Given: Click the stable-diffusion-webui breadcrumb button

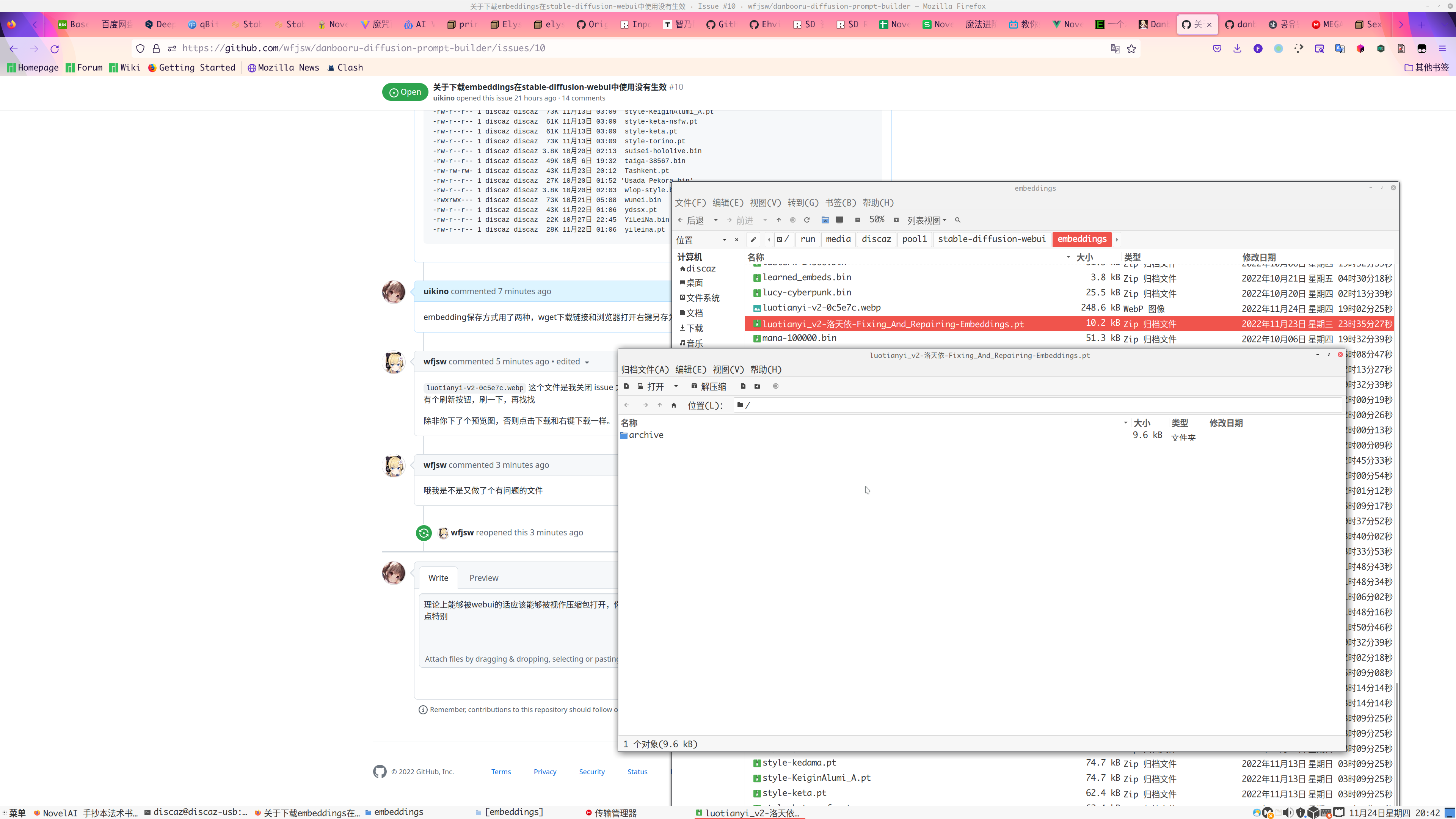Looking at the screenshot, I should (992, 239).
